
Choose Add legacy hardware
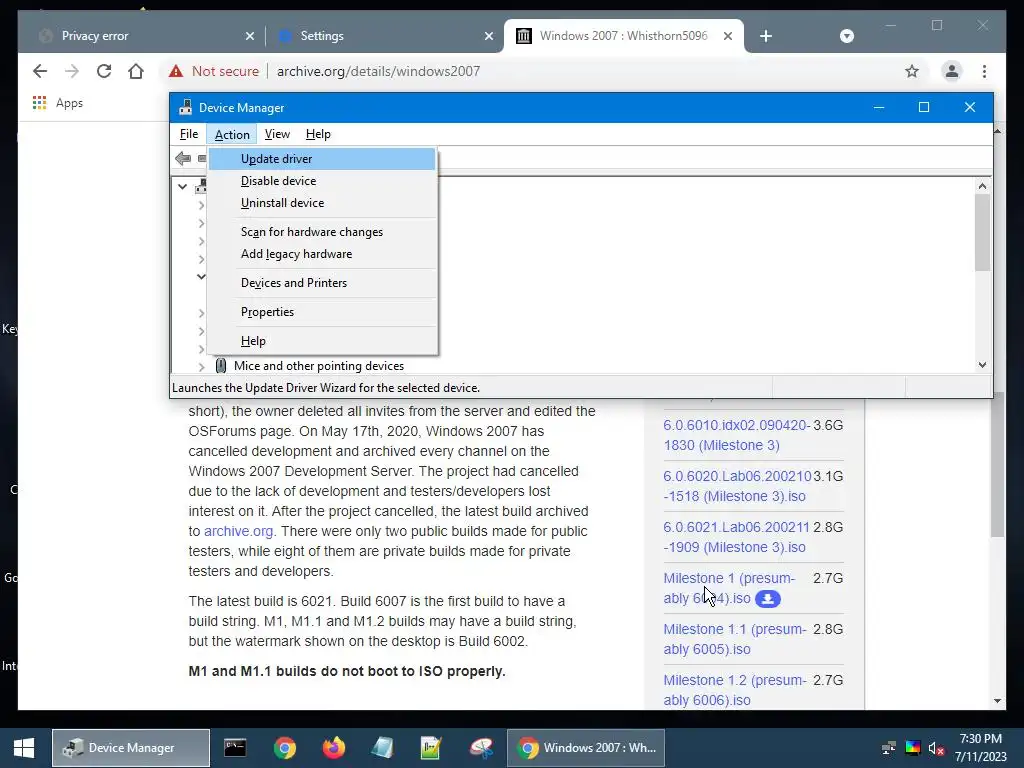tap(322, 254)
